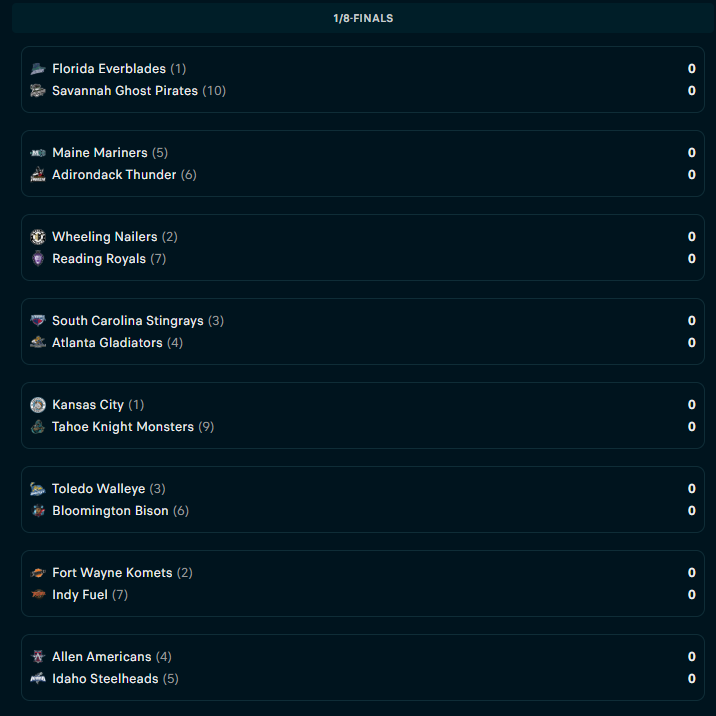This screenshot has height=716, width=716.
Task: Click Toledo Walleye series score 0
Action: point(691,489)
